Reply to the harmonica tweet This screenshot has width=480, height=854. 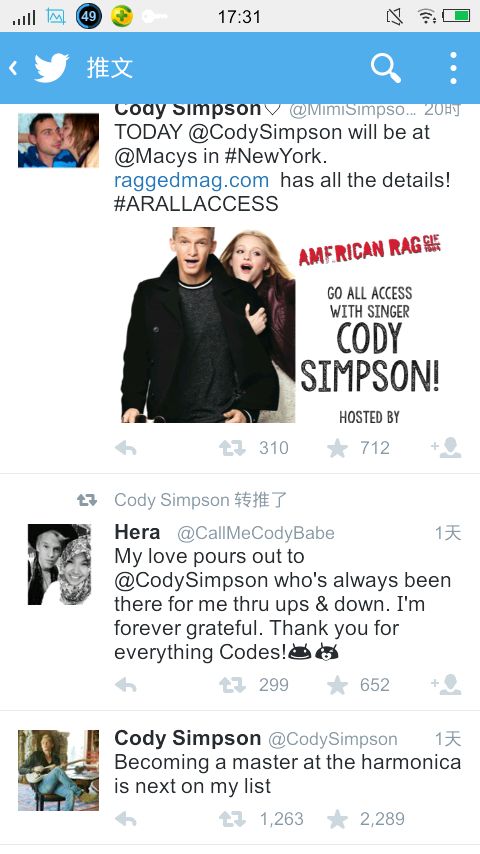pos(126,819)
